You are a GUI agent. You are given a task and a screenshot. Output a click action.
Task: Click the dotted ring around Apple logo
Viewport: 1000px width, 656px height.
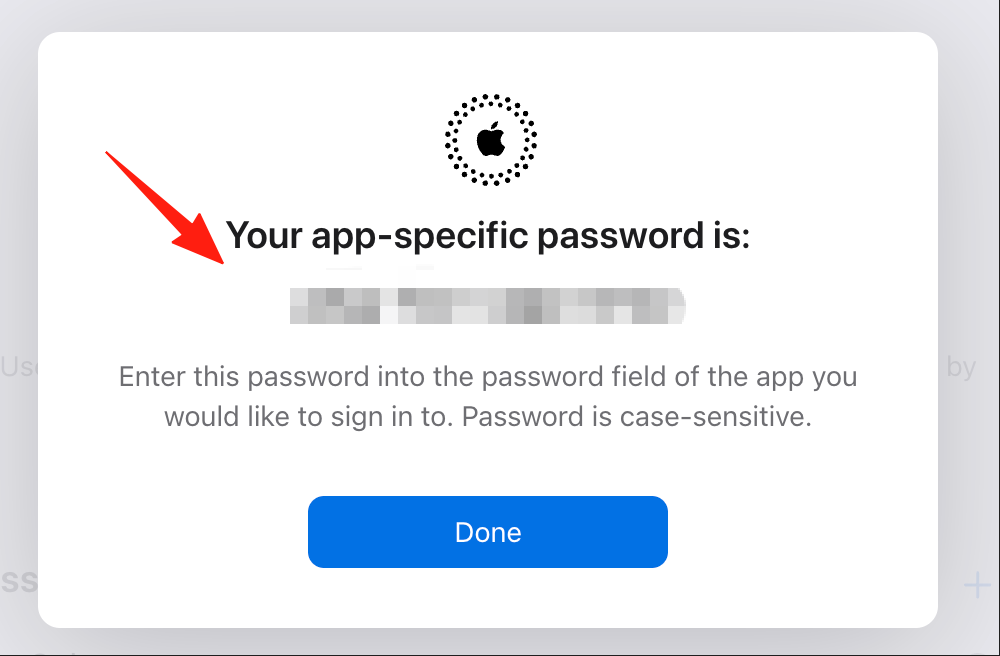coord(490,140)
